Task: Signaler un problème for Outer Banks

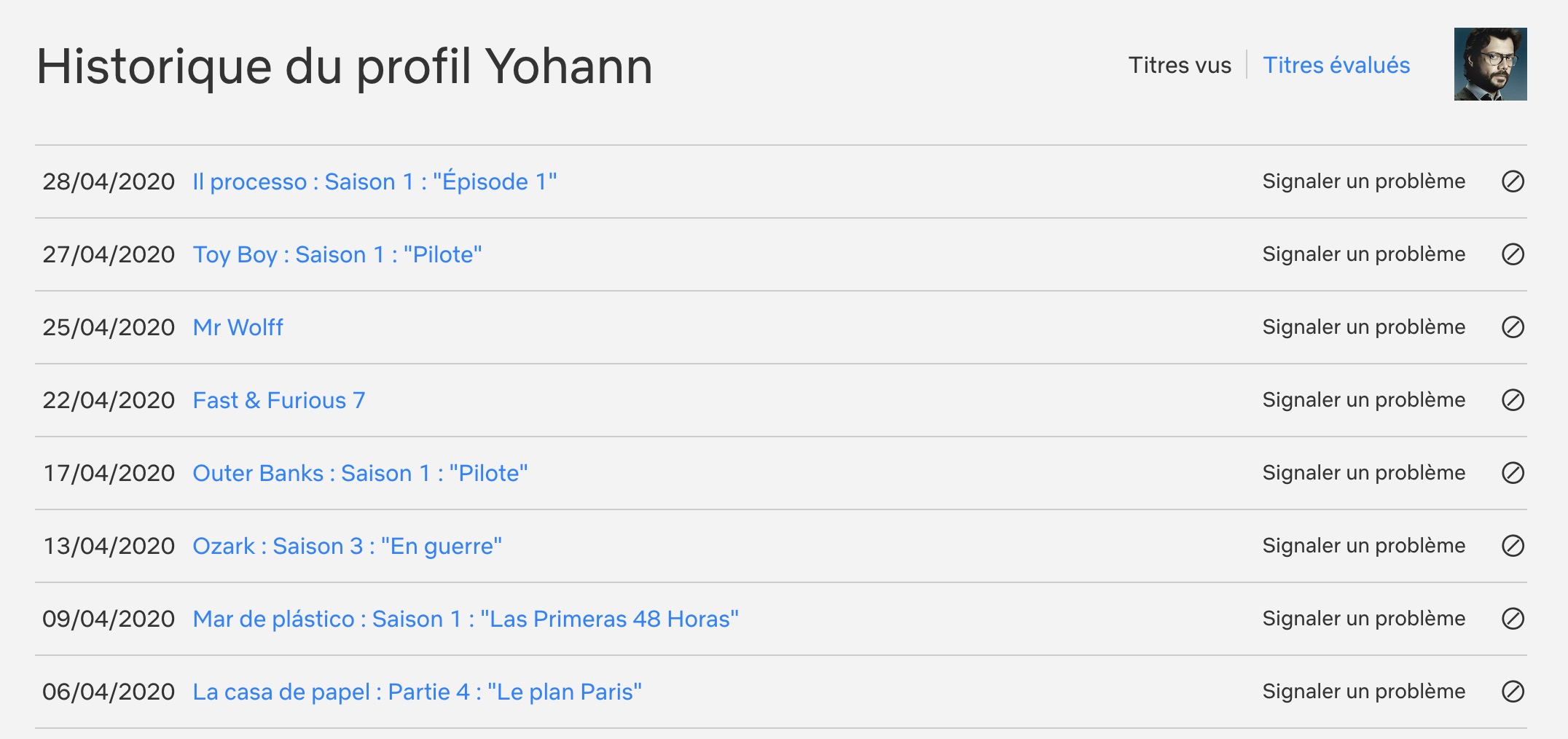Action: click(x=1363, y=473)
